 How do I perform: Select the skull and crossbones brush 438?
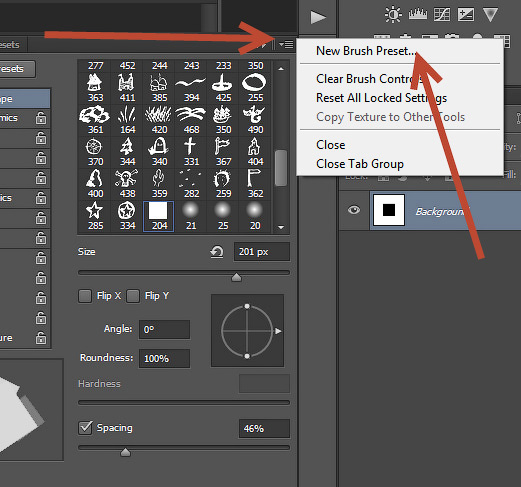(127, 183)
